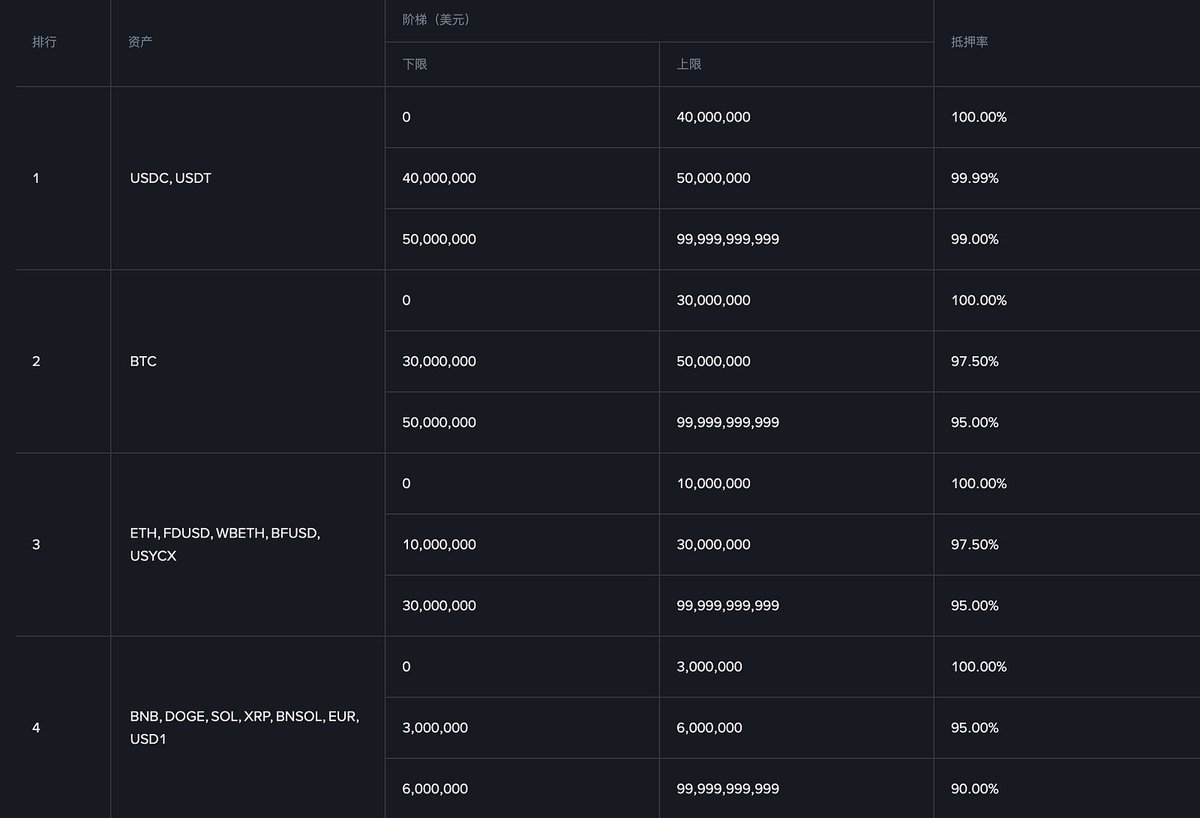Click 100.00% rate in USDC, USDT group

tap(979, 117)
